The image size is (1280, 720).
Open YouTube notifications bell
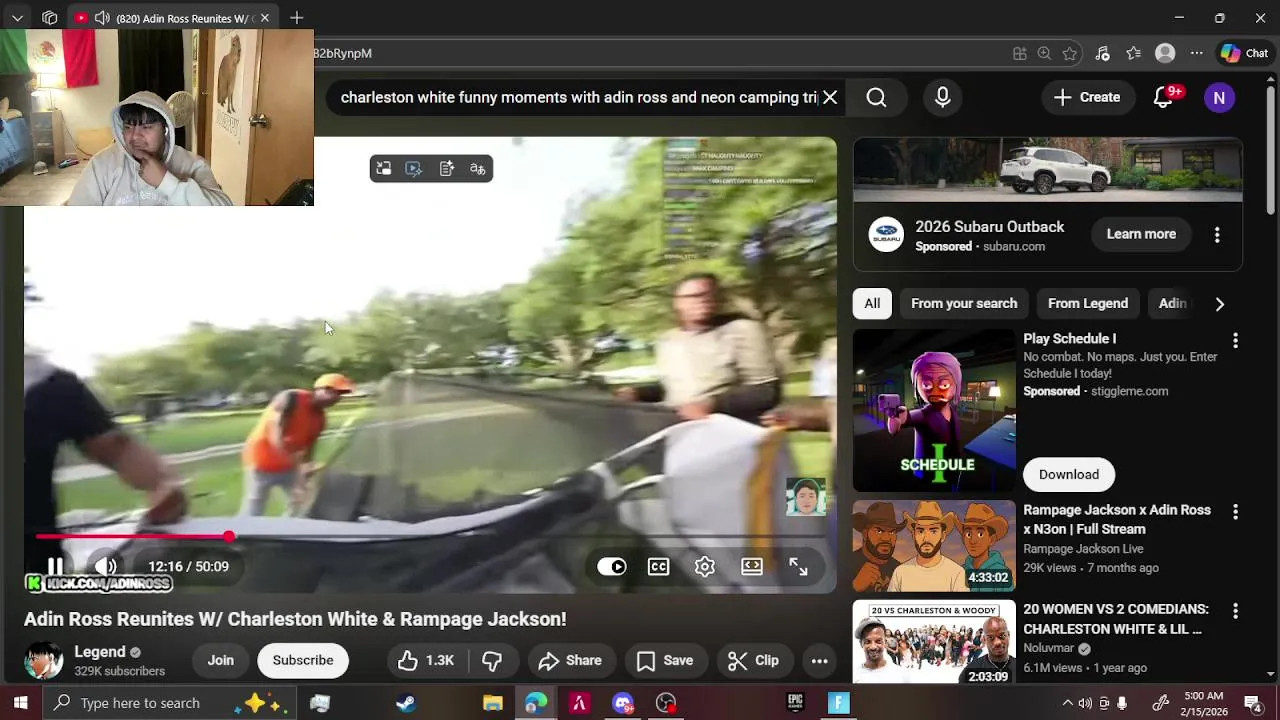[1163, 97]
